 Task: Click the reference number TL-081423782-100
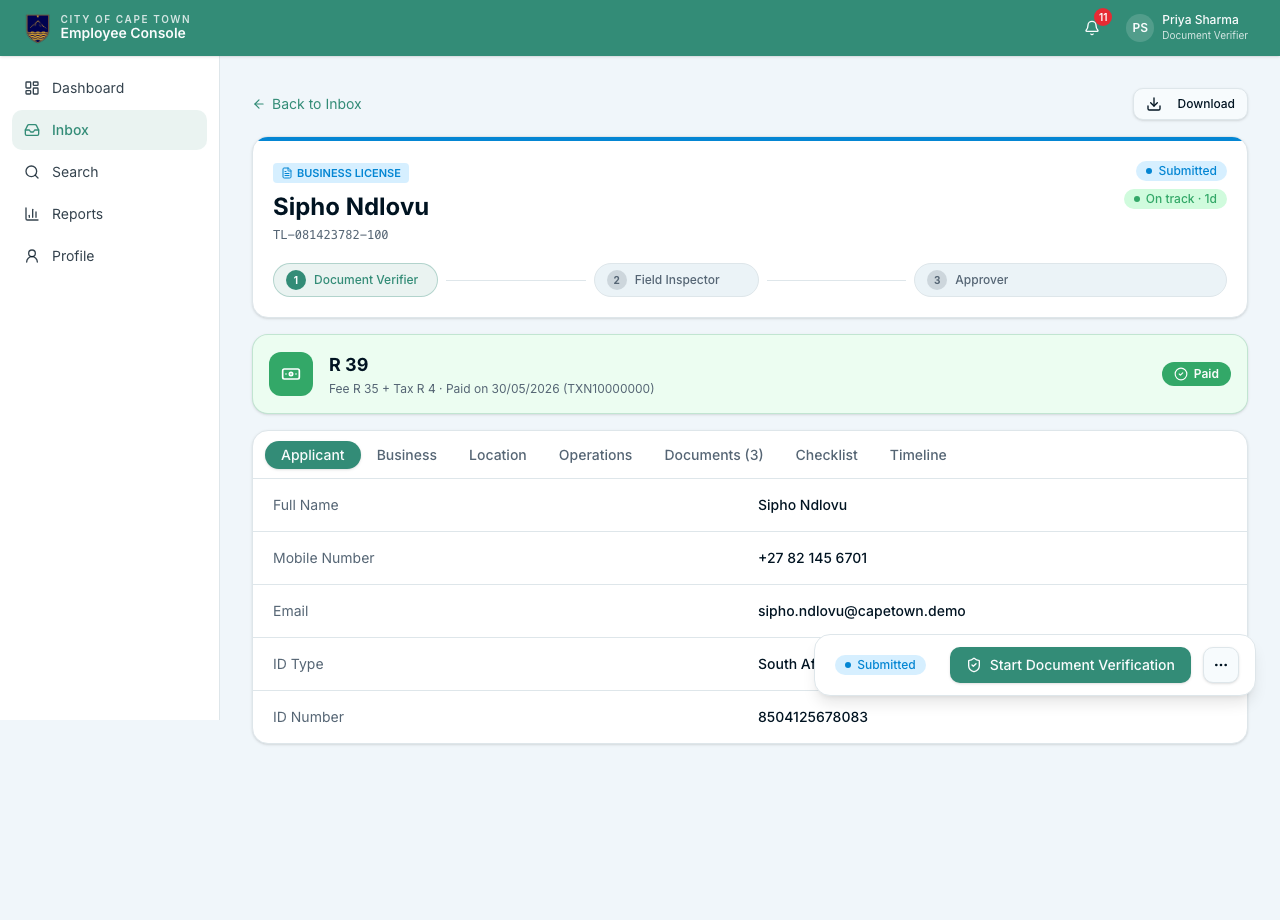[x=331, y=235]
